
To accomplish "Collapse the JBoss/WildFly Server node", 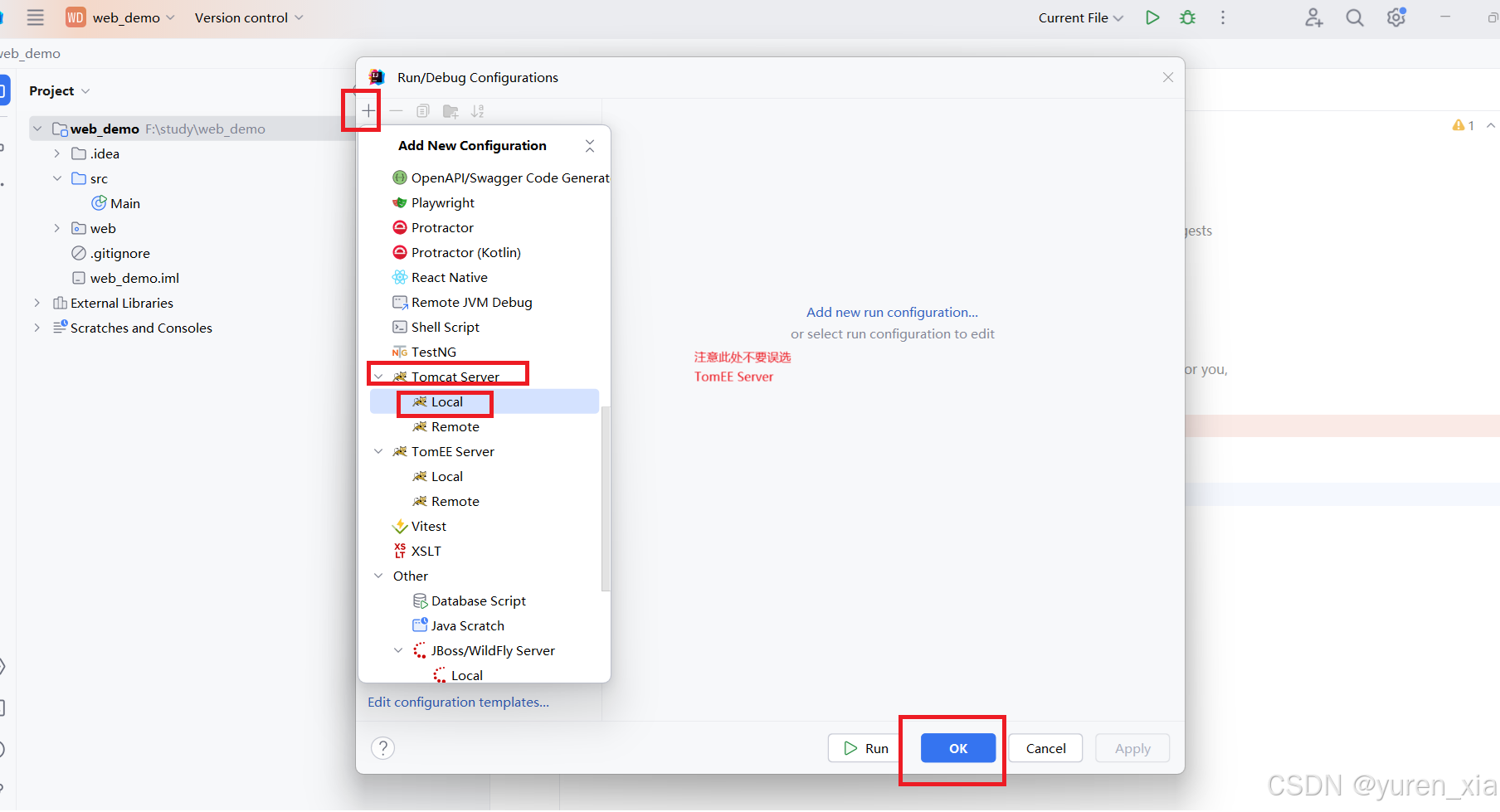I will tap(398, 650).
